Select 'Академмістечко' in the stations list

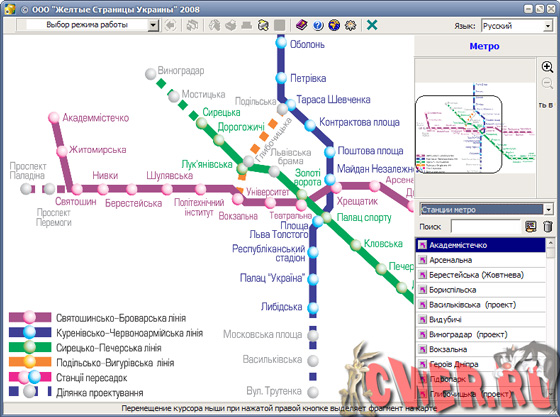coord(481,245)
